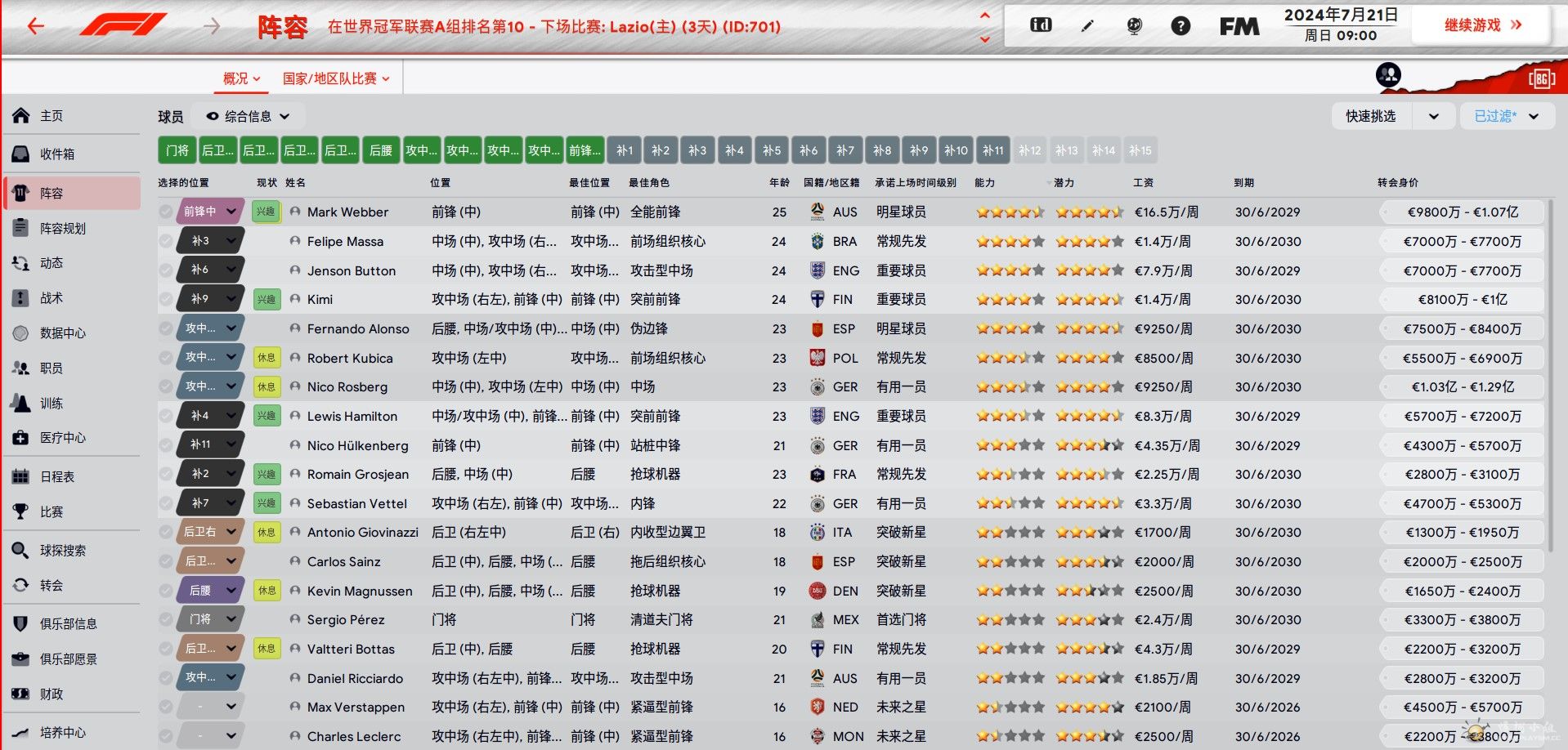Open 数据中心 data hub
Viewport: 1568px width, 750px height.
(72, 333)
